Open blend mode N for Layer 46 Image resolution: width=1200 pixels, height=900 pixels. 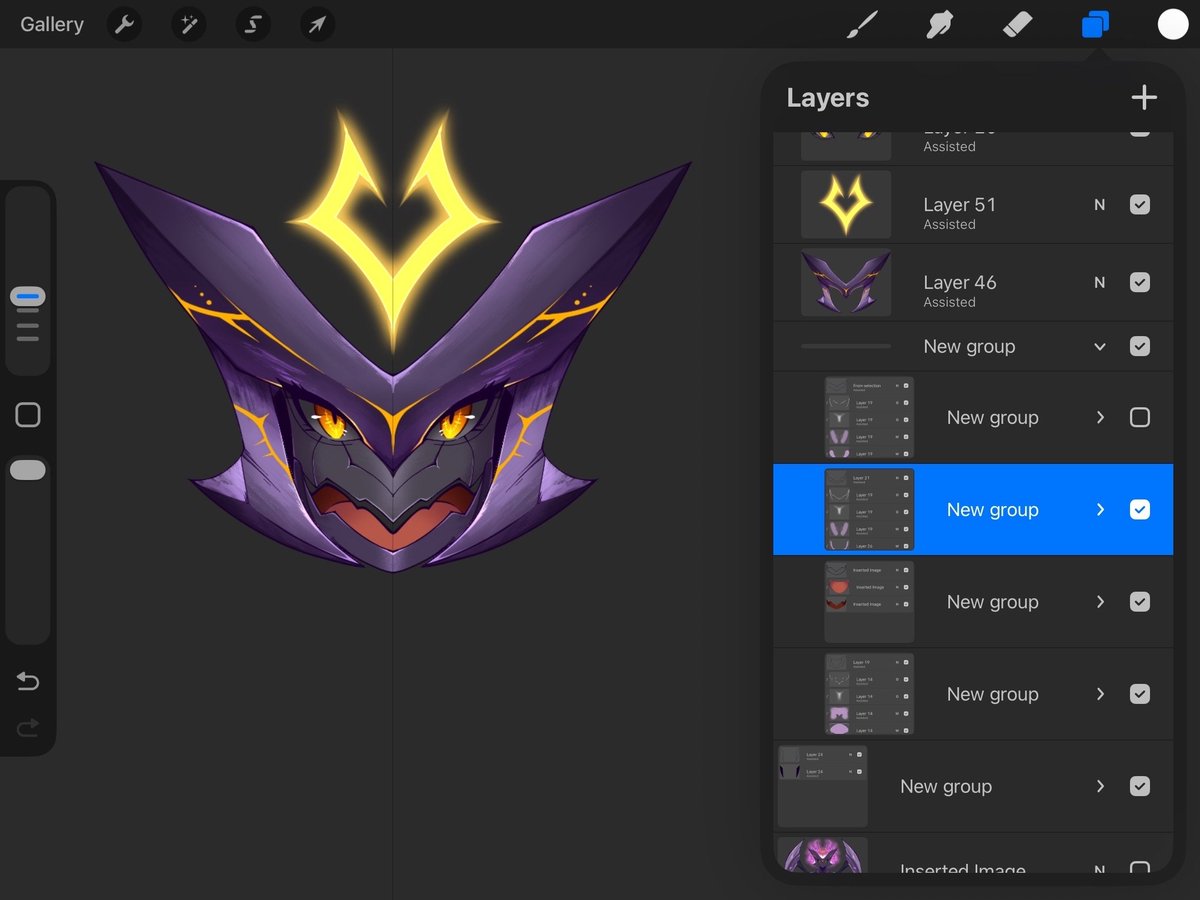[1100, 282]
